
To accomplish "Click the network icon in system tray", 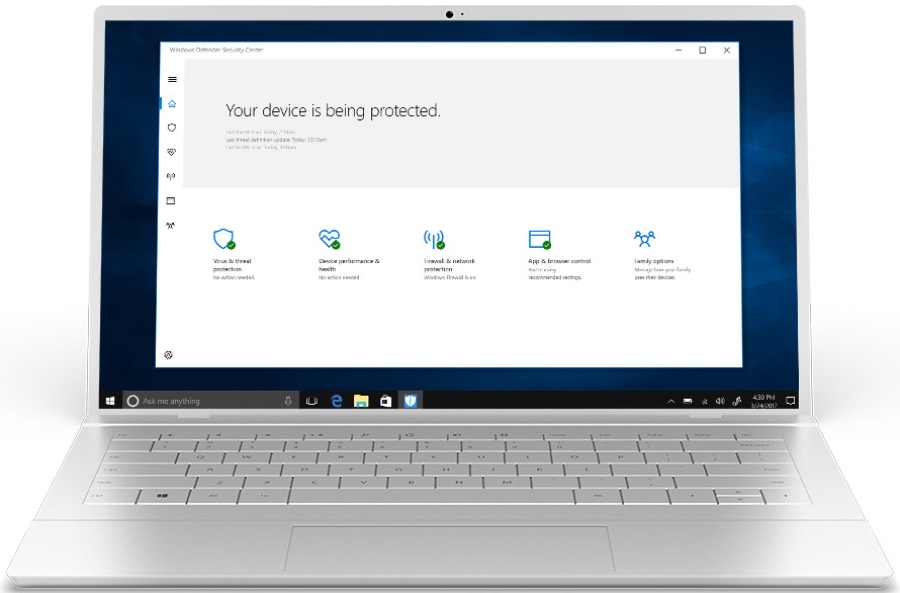I will (704, 401).
